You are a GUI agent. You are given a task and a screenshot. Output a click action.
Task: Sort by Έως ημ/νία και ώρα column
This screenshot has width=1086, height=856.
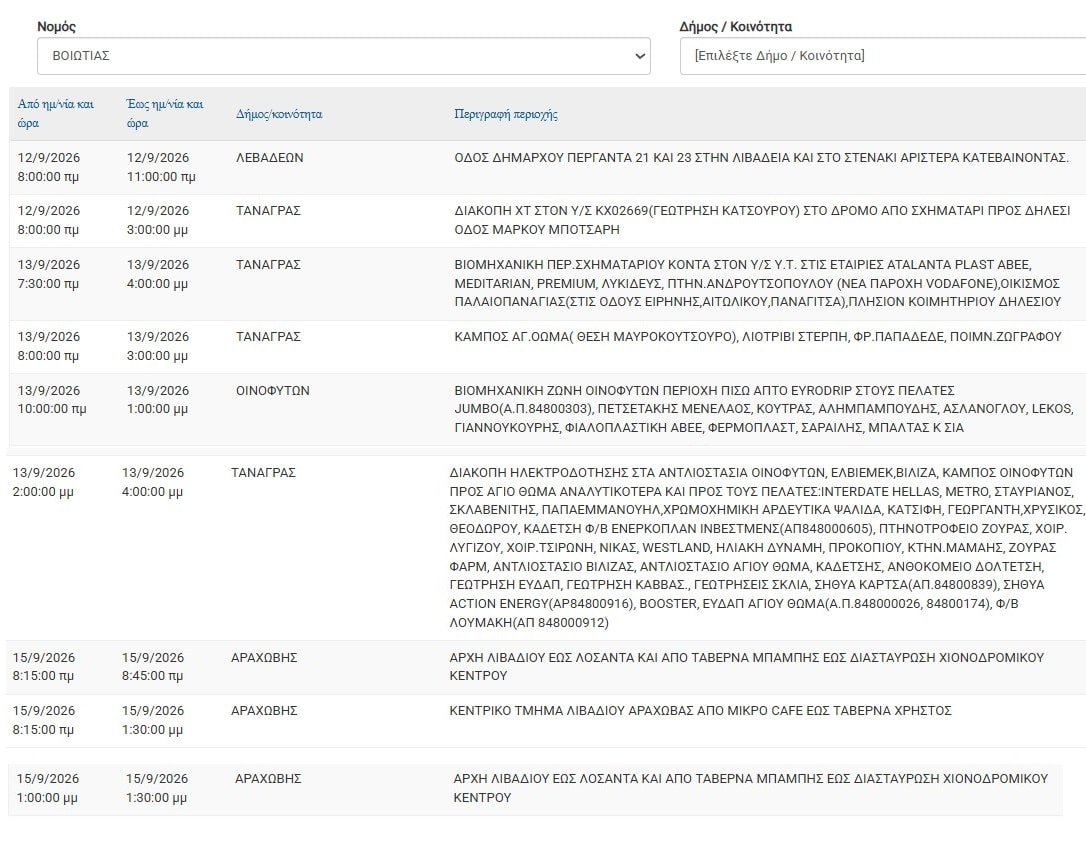[x=165, y=114]
